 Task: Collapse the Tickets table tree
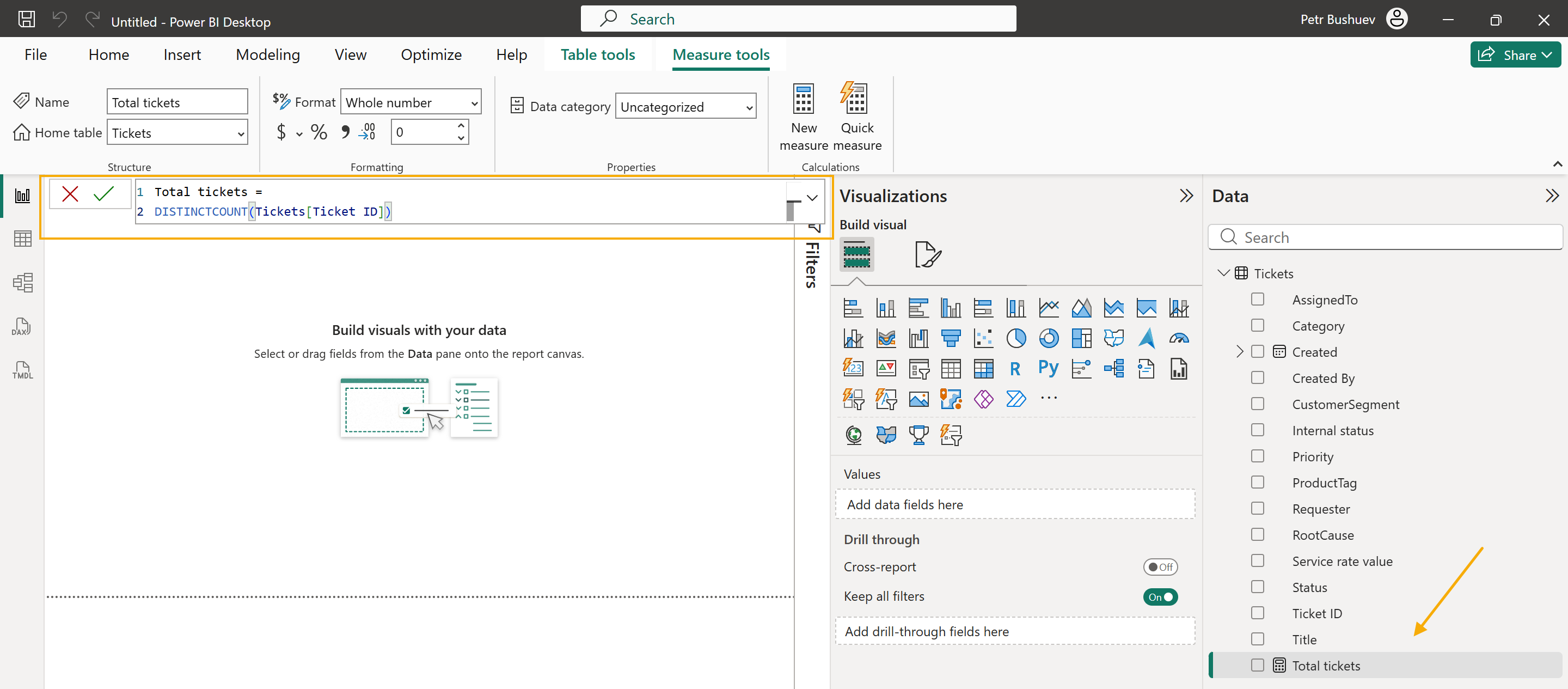pos(1222,272)
